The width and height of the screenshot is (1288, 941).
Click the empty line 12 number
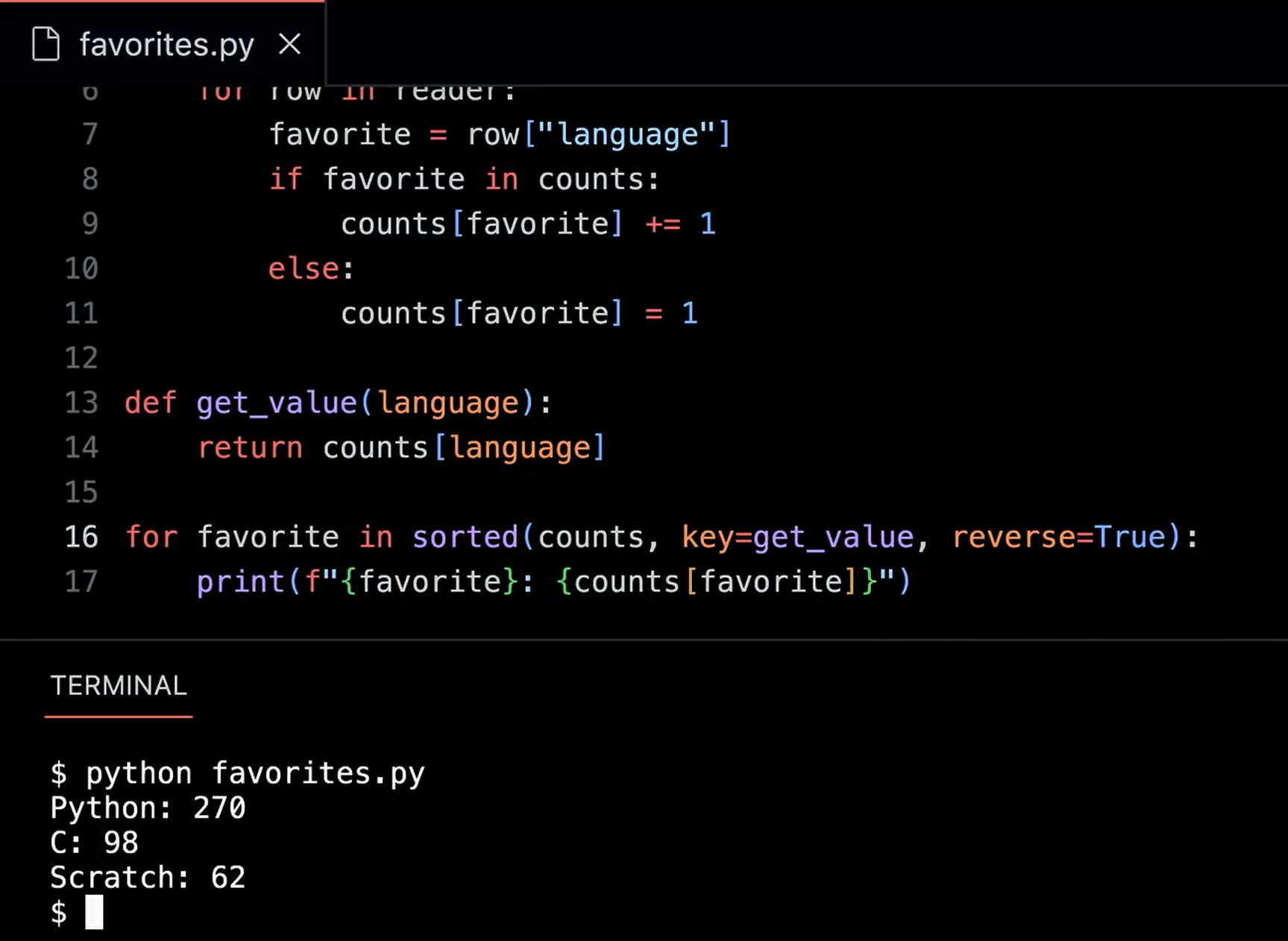(81, 358)
